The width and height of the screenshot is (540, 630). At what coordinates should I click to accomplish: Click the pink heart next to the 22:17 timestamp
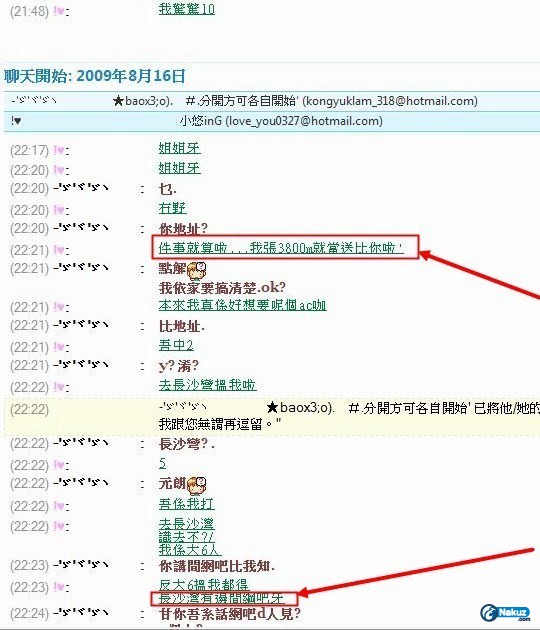tap(59, 151)
